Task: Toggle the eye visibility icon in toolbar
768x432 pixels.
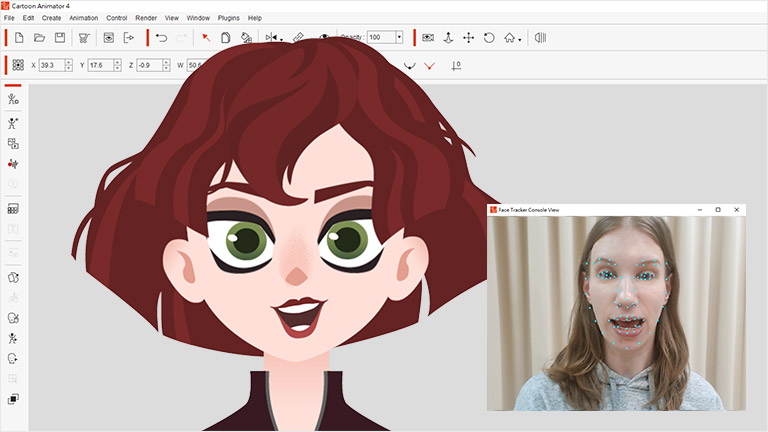Action: [x=324, y=37]
